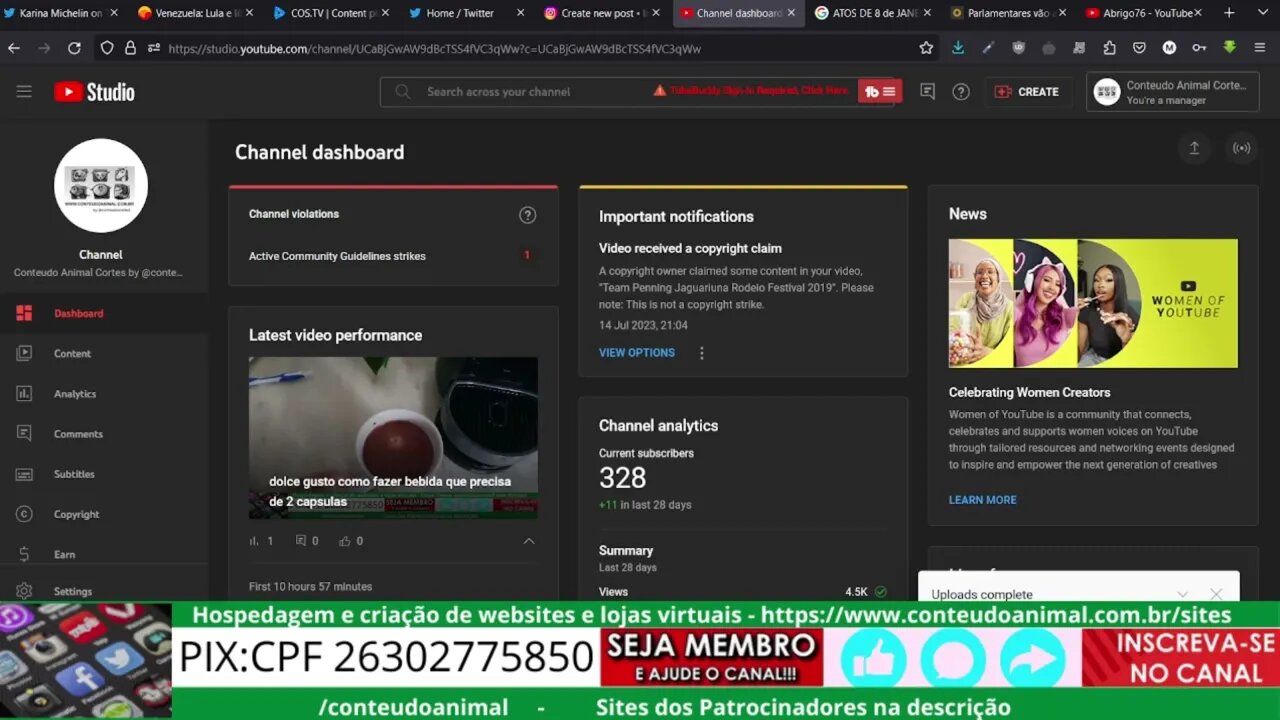Open the account switcher Conteudo Animal Corte
This screenshot has width=1280, height=720.
point(1172,92)
